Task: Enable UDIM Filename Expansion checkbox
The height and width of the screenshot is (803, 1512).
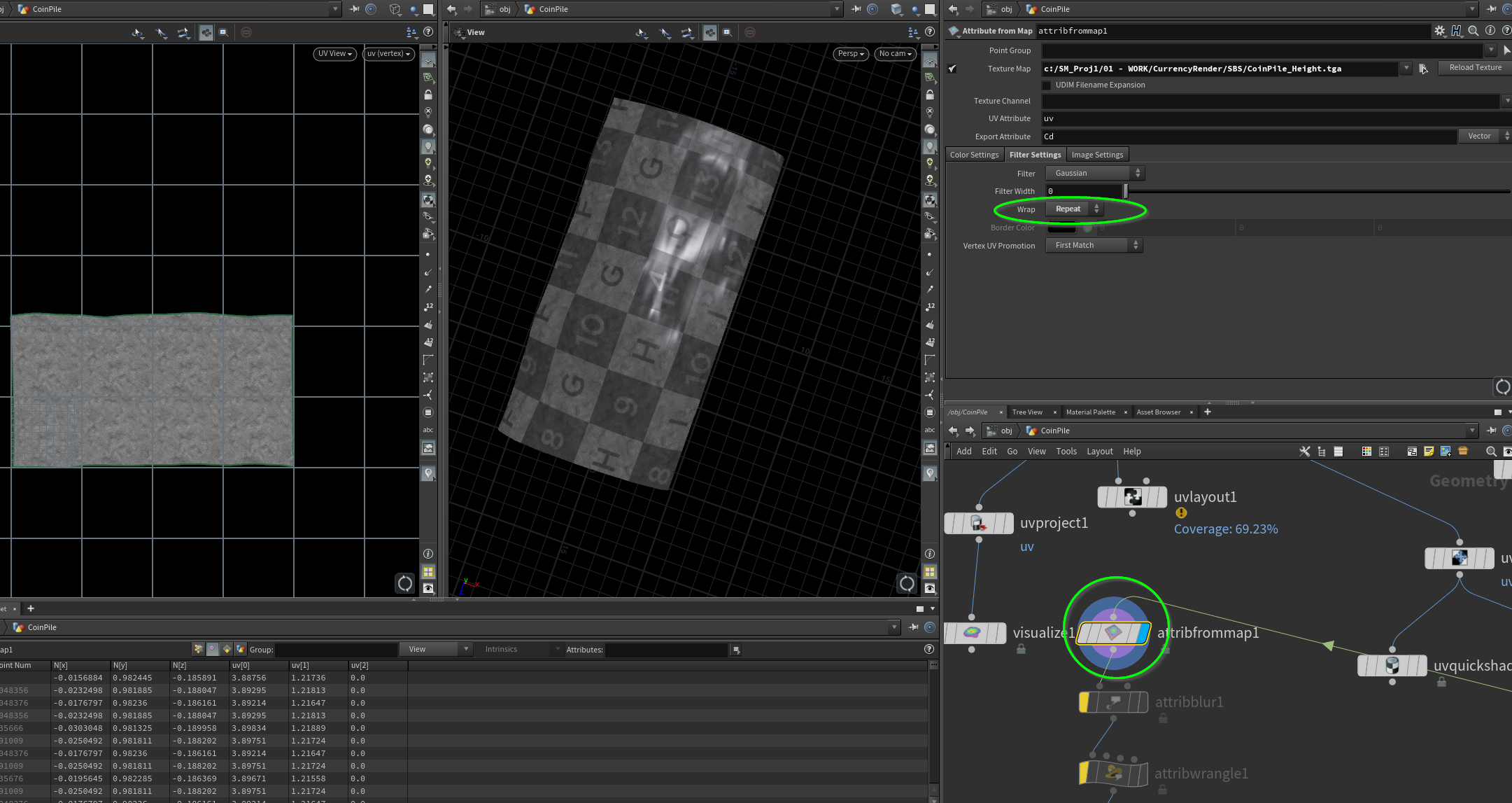Action: click(x=1047, y=85)
